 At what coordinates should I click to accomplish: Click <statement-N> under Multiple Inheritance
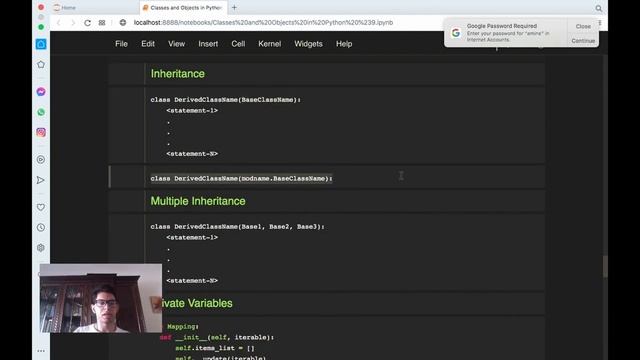coord(192,281)
